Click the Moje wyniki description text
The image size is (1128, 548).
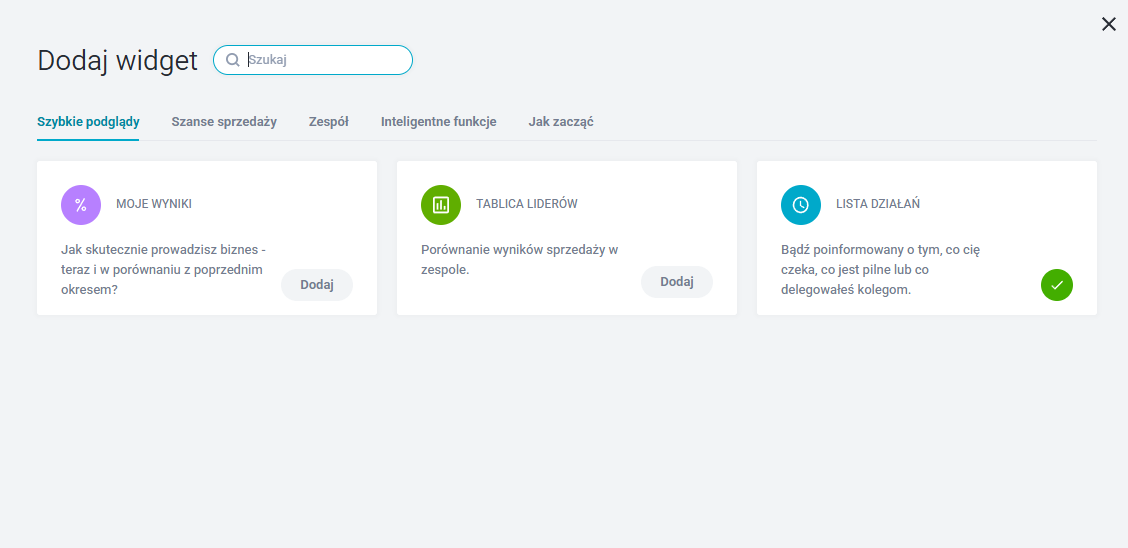(162, 270)
